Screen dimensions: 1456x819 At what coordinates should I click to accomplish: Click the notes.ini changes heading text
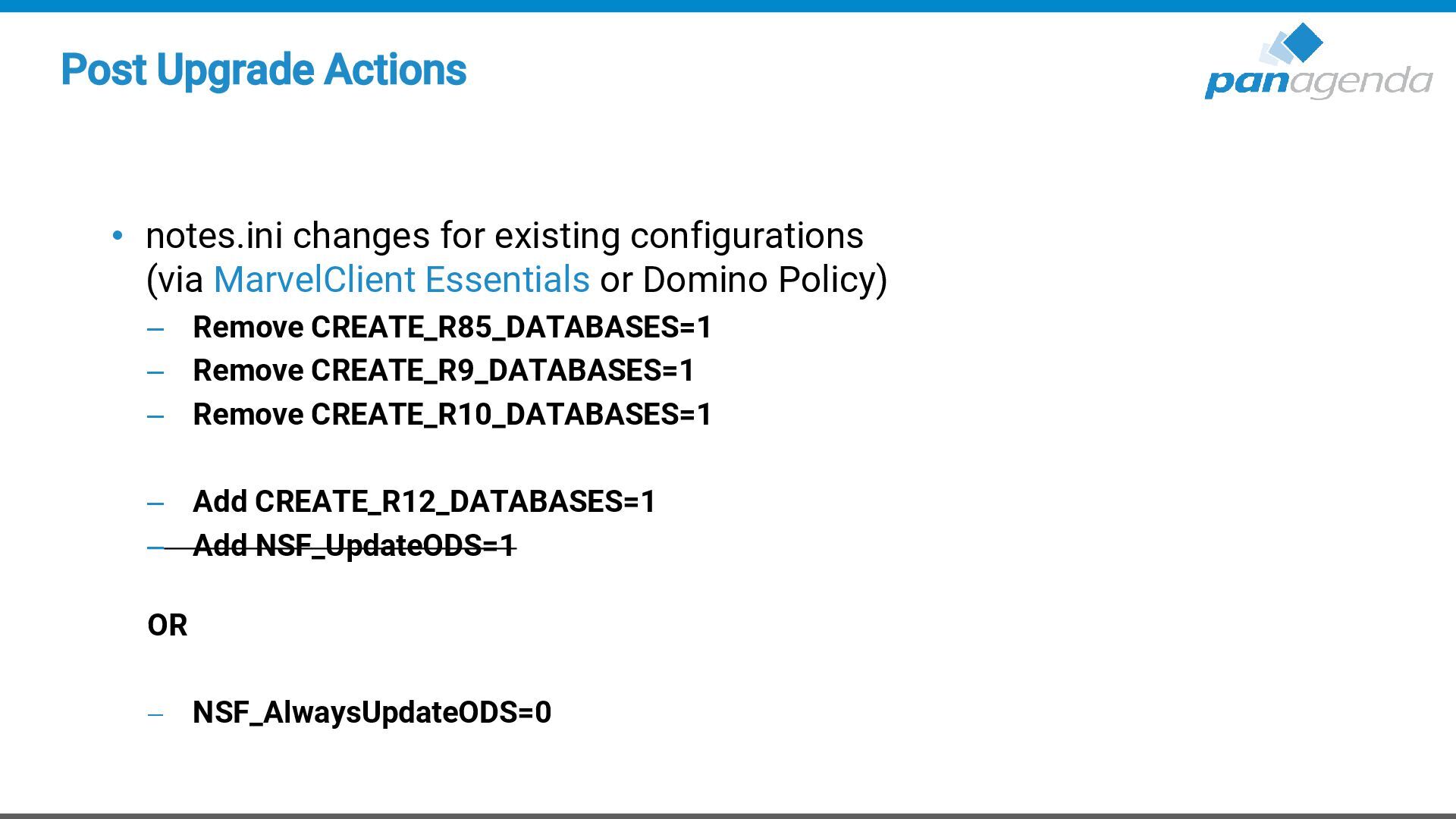504,235
